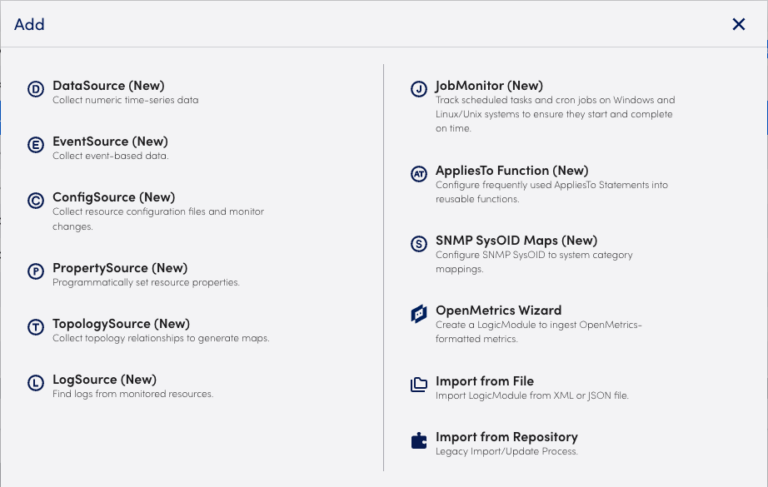768x487 pixels.
Task: Open the OpenMetrics Wizard title
Action: (498, 310)
